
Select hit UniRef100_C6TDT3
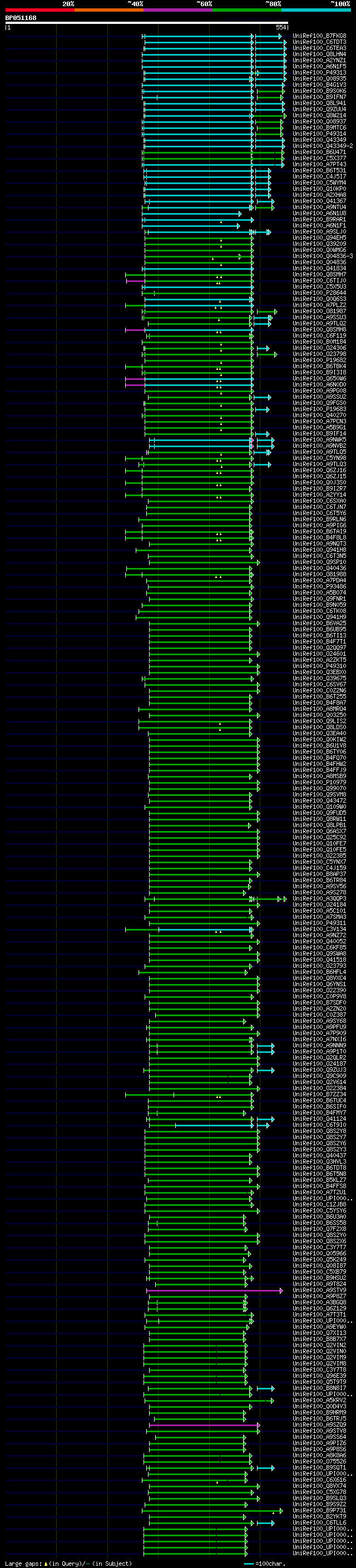pos(319,42)
